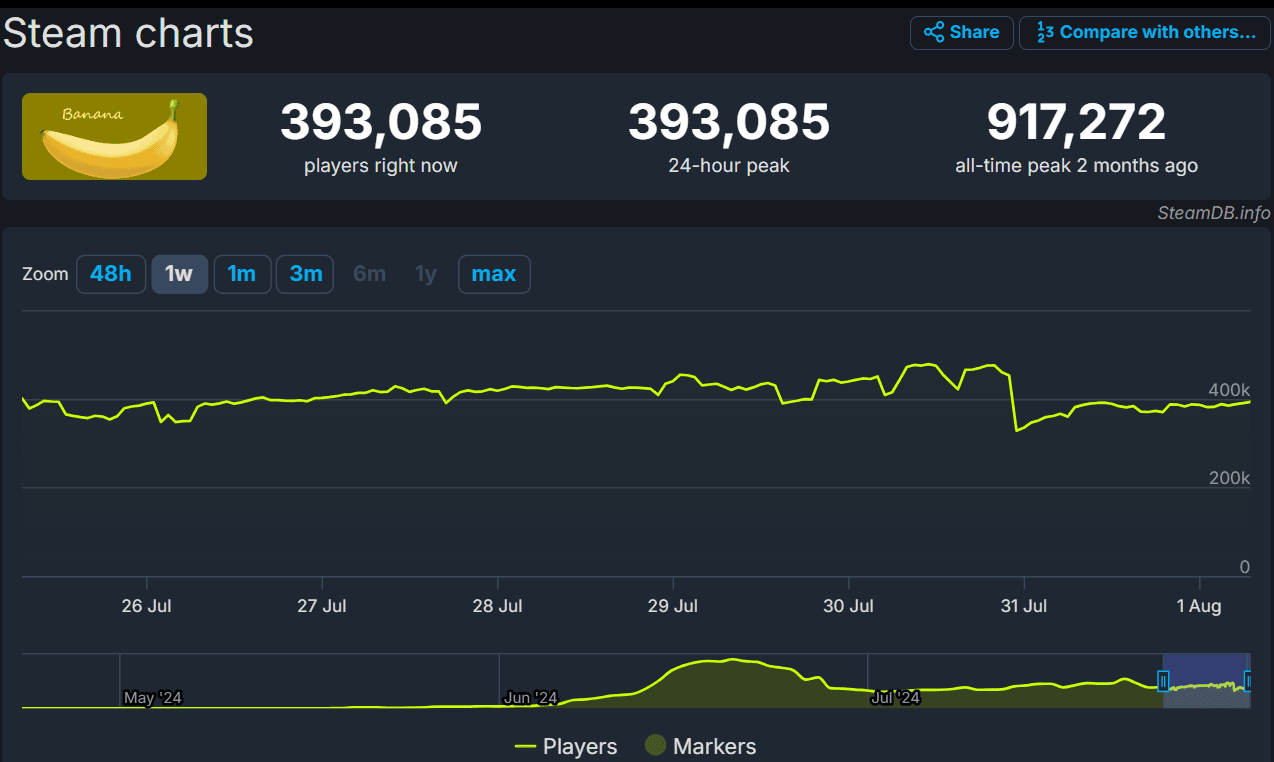Click the 917,272 all-time peak value

pos(1076,122)
